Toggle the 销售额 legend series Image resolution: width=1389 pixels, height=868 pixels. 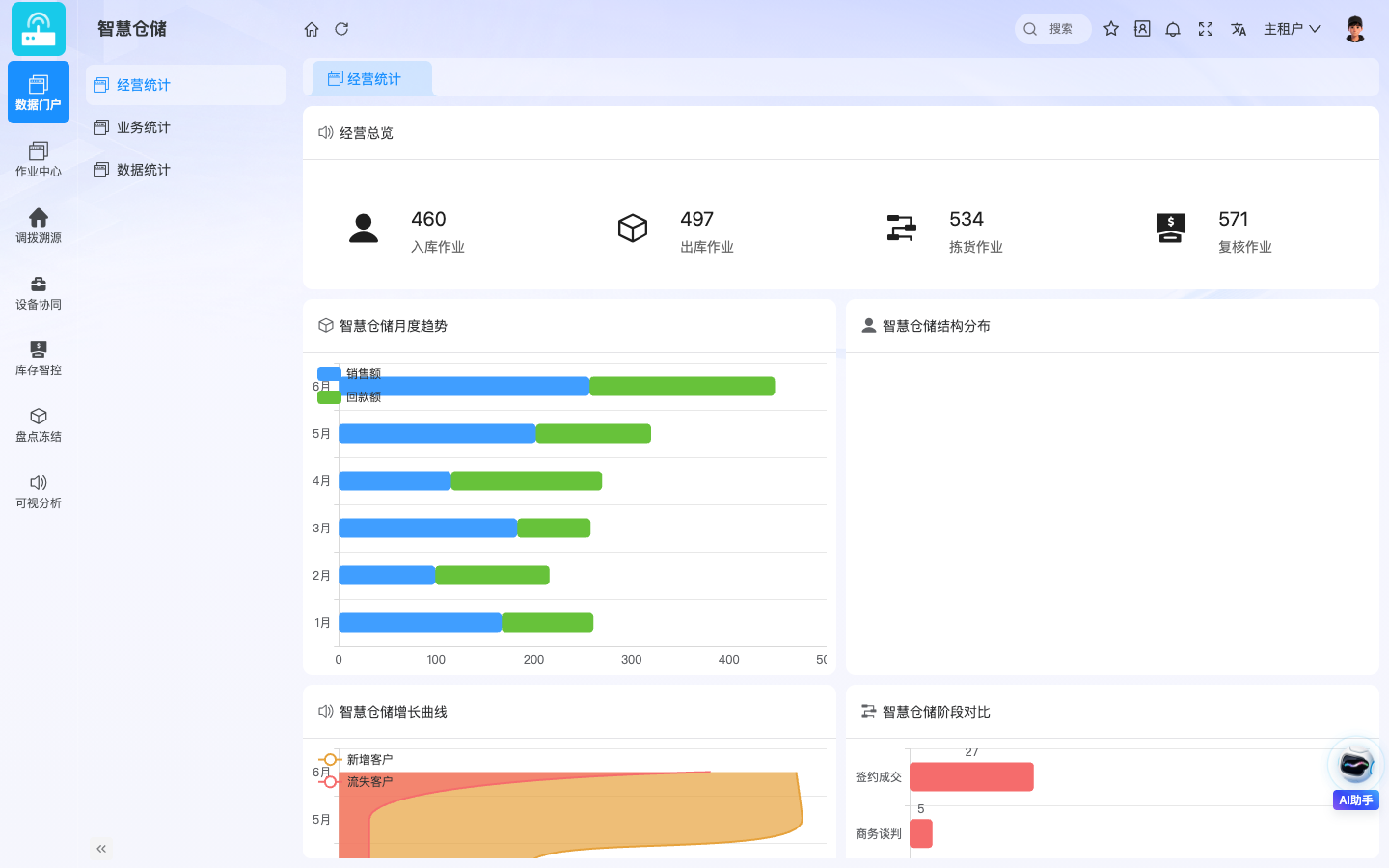click(x=349, y=373)
